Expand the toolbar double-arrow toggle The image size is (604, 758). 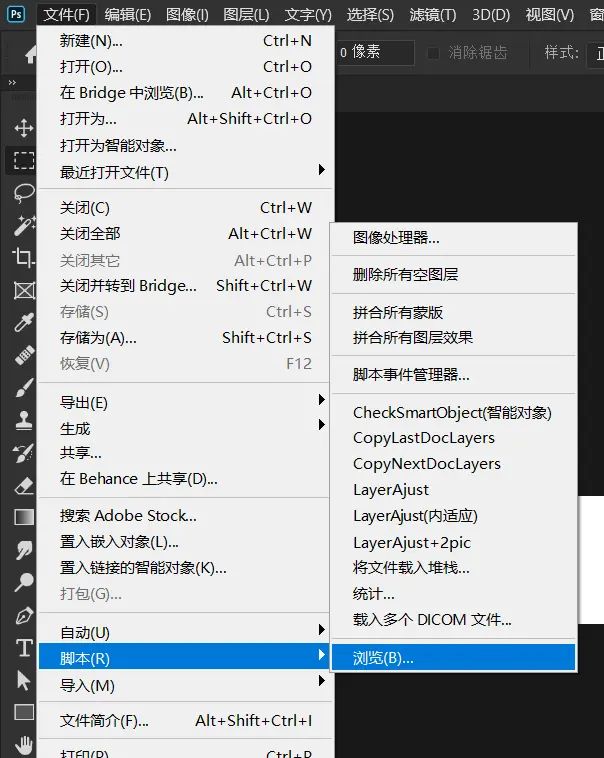12,83
